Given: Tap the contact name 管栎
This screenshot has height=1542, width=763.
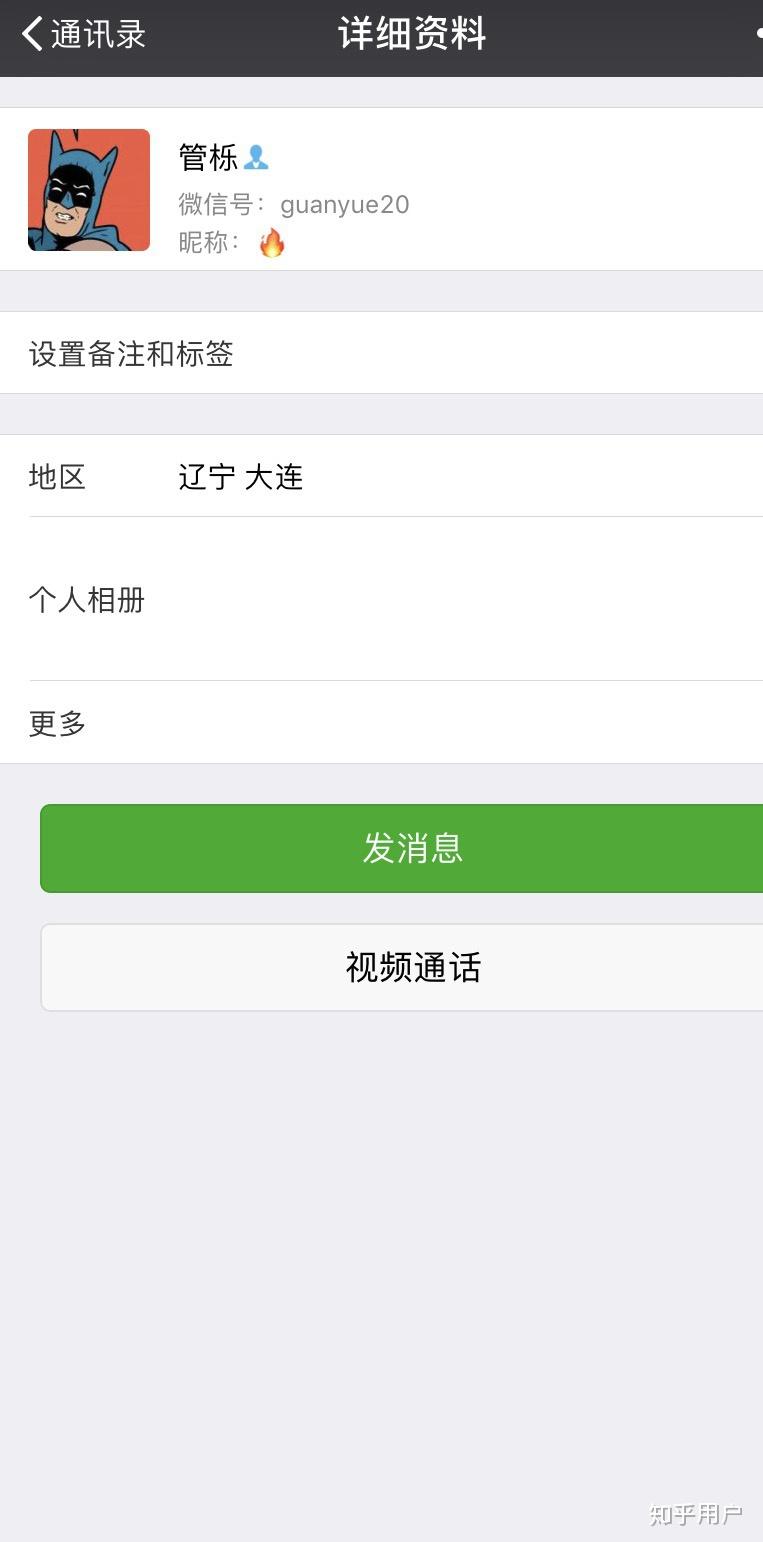Looking at the screenshot, I should (208, 157).
